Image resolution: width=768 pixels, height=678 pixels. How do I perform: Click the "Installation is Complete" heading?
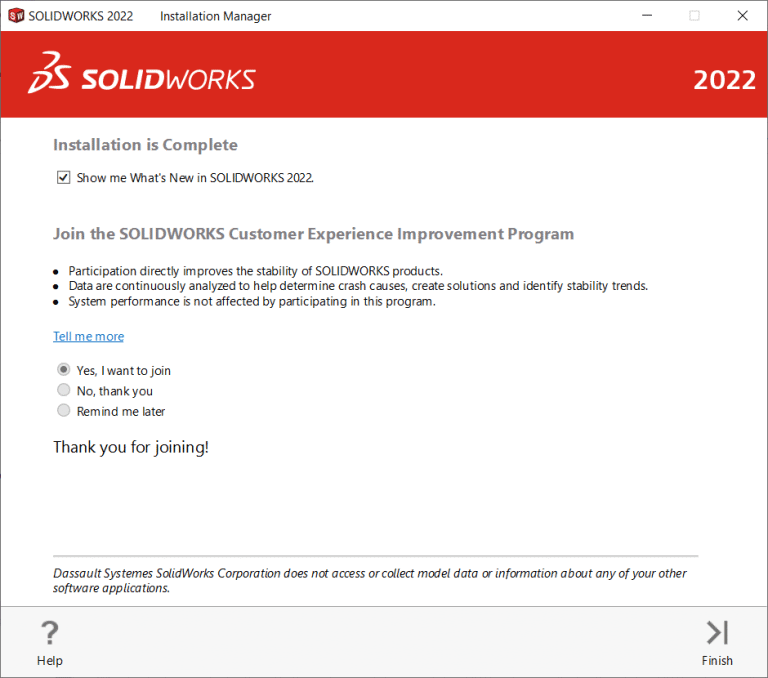point(145,145)
